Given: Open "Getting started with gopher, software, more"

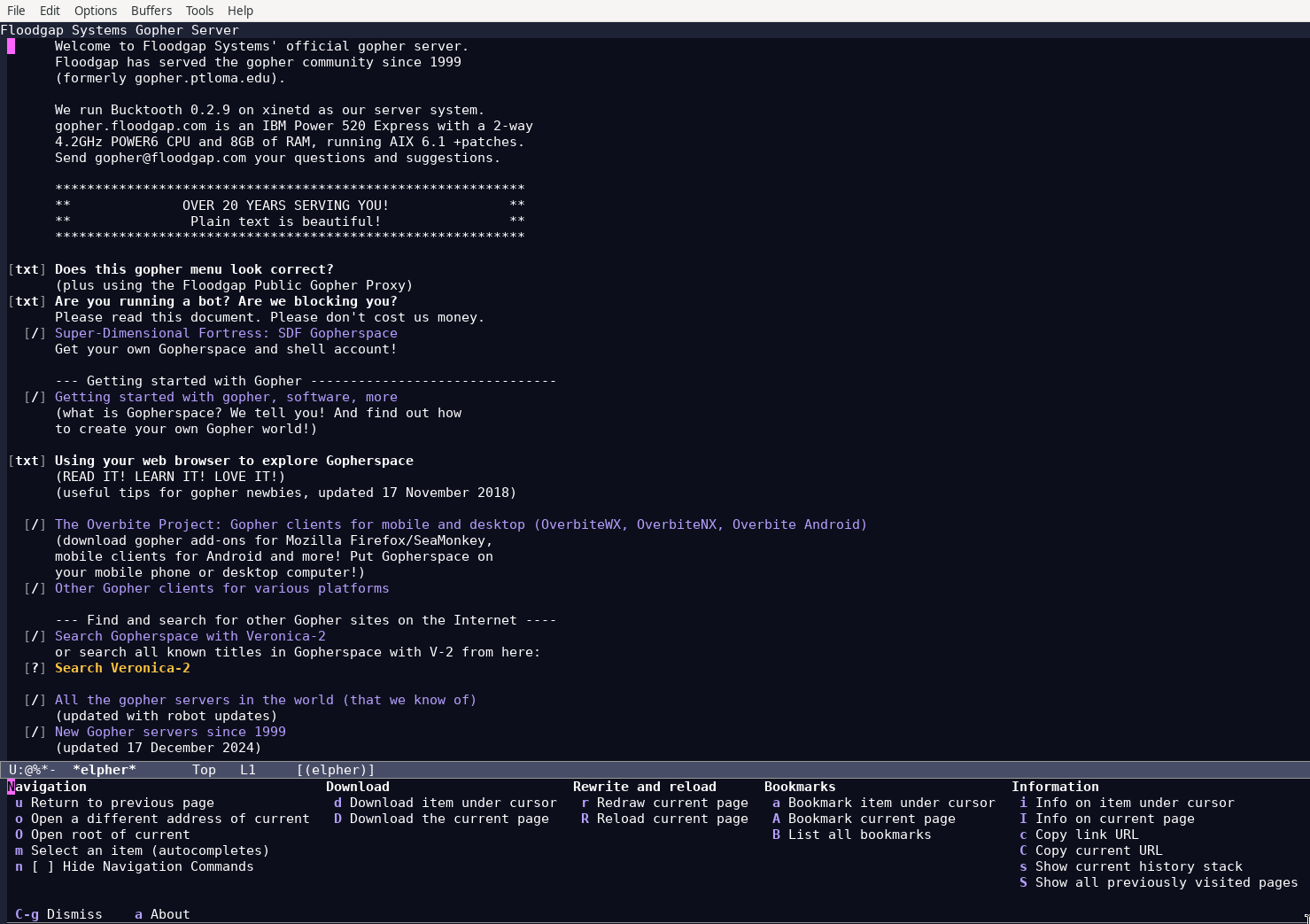Looking at the screenshot, I should 226,397.
